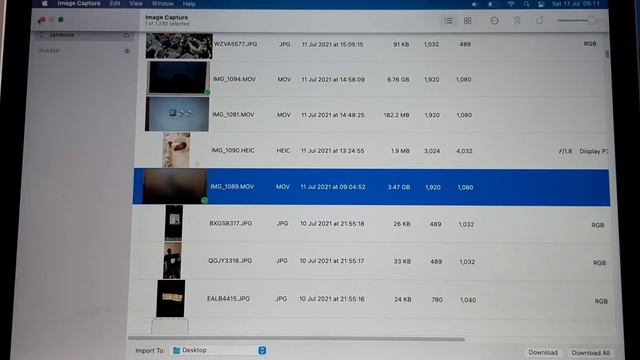Image resolution: width=640 pixels, height=360 pixels.
Task: Click the Wi-Fi menu bar icon
Action: pos(511,4)
